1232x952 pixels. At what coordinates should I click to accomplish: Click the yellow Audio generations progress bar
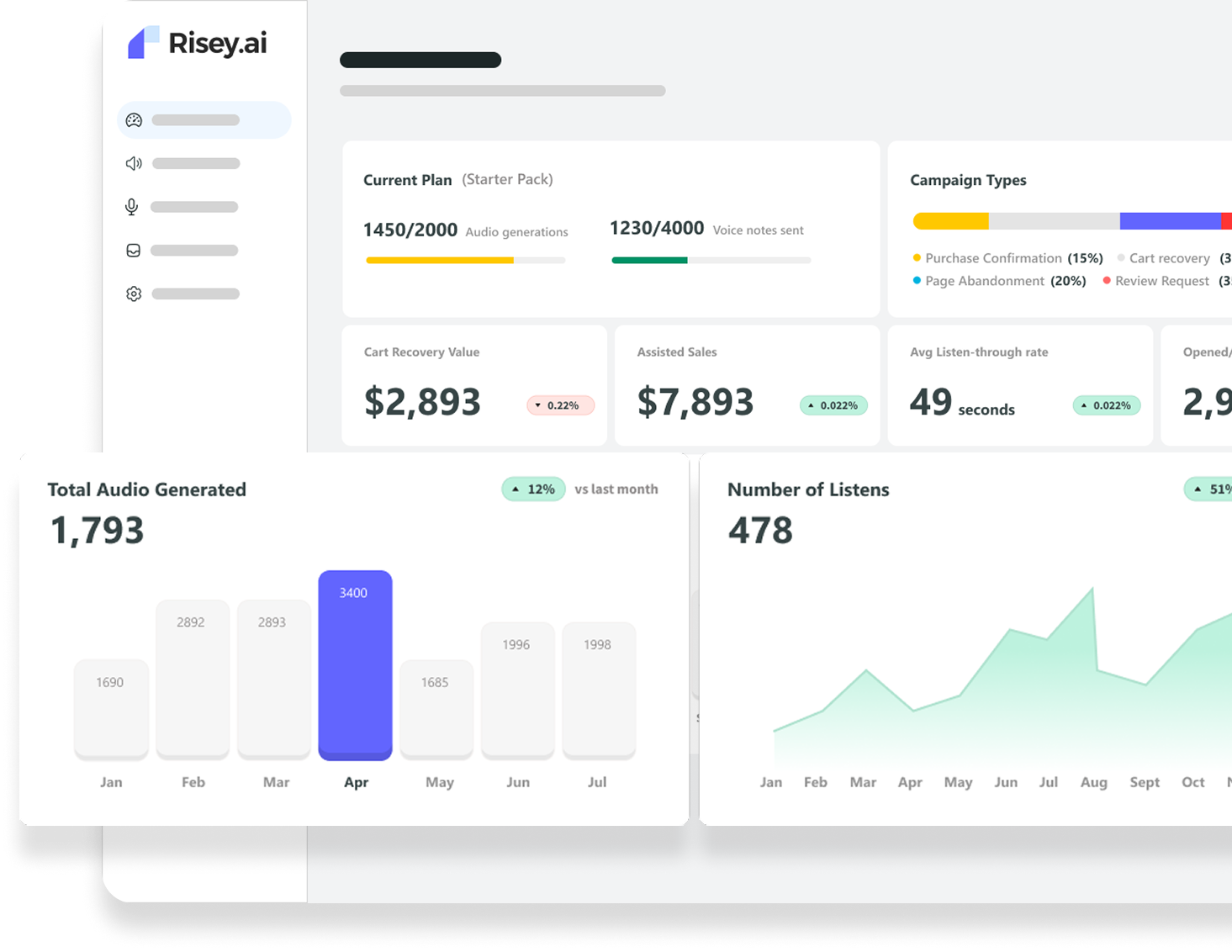(439, 260)
